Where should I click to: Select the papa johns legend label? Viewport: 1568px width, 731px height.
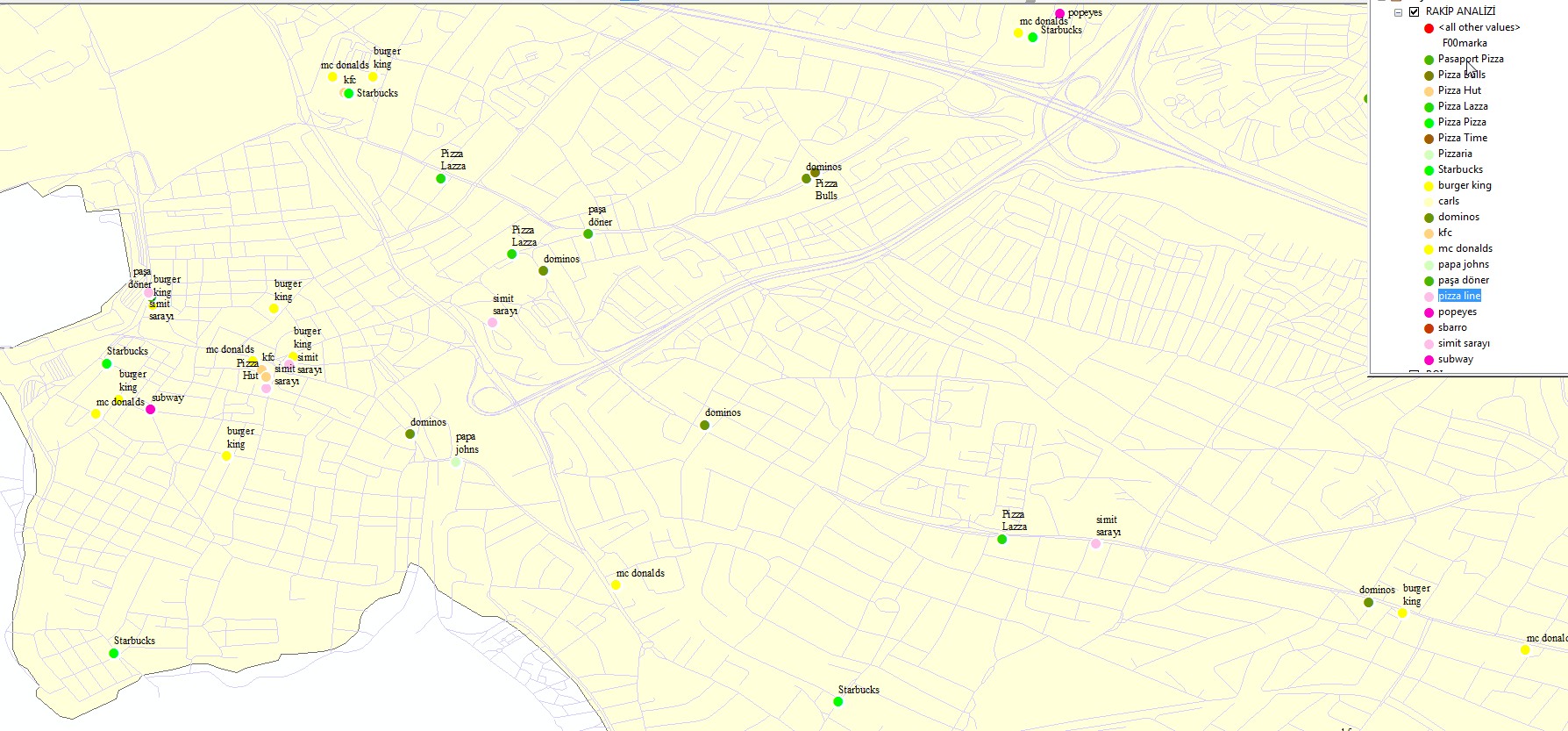coord(1464,264)
